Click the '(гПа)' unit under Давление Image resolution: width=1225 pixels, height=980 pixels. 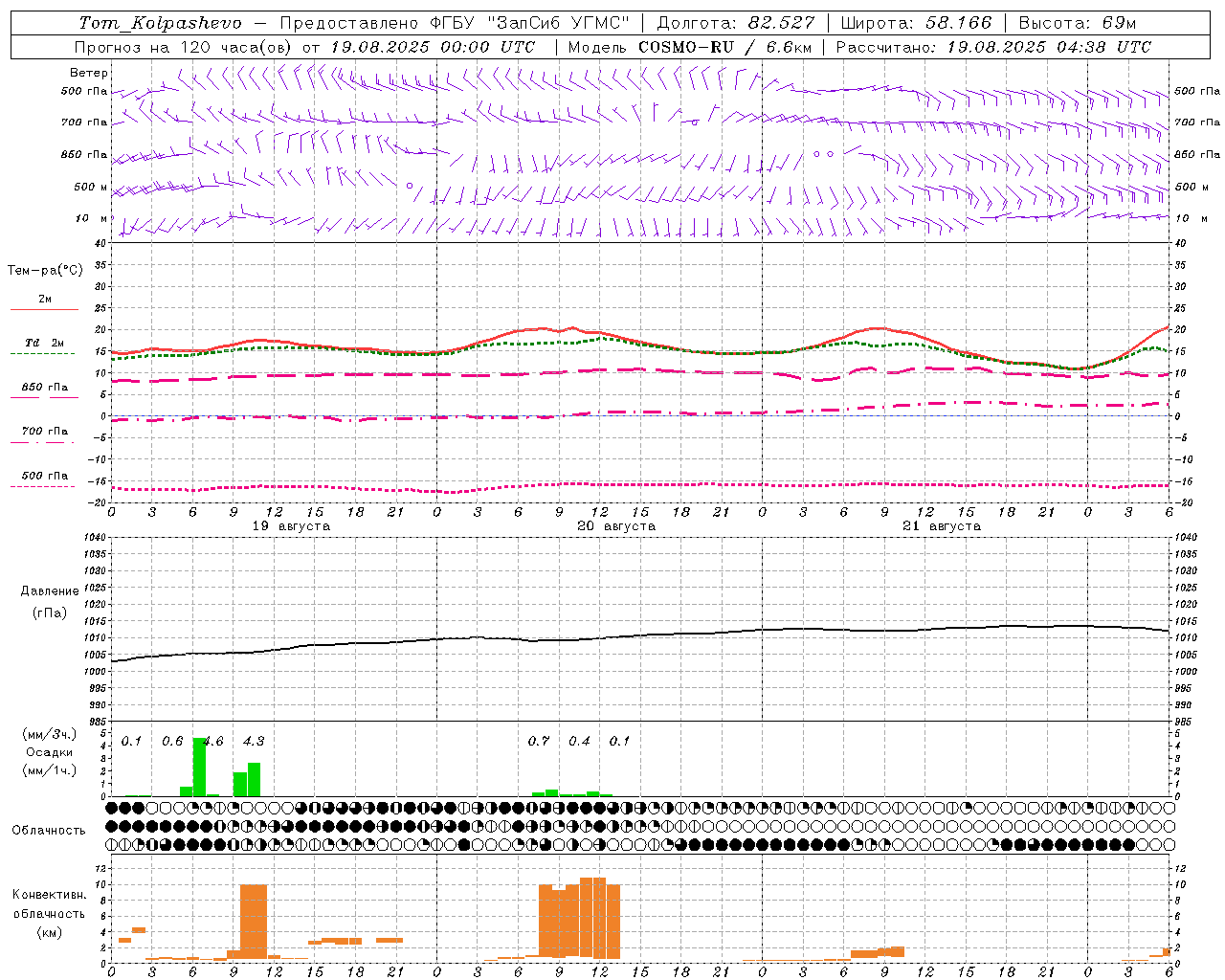coord(49,612)
